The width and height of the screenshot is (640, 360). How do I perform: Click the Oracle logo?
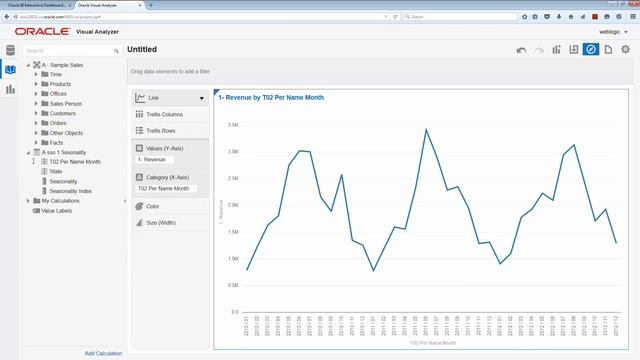coord(42,31)
